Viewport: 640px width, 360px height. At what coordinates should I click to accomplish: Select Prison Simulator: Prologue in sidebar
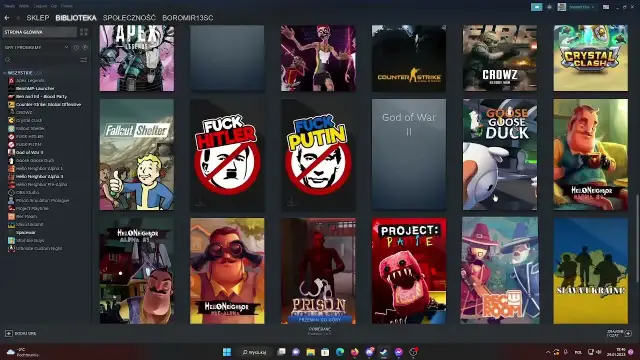[42, 200]
